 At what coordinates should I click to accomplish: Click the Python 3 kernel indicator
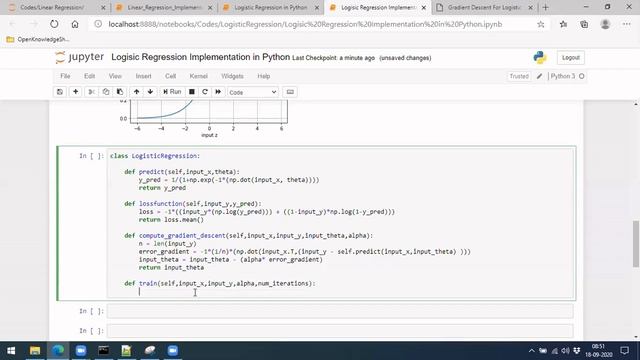pos(567,76)
